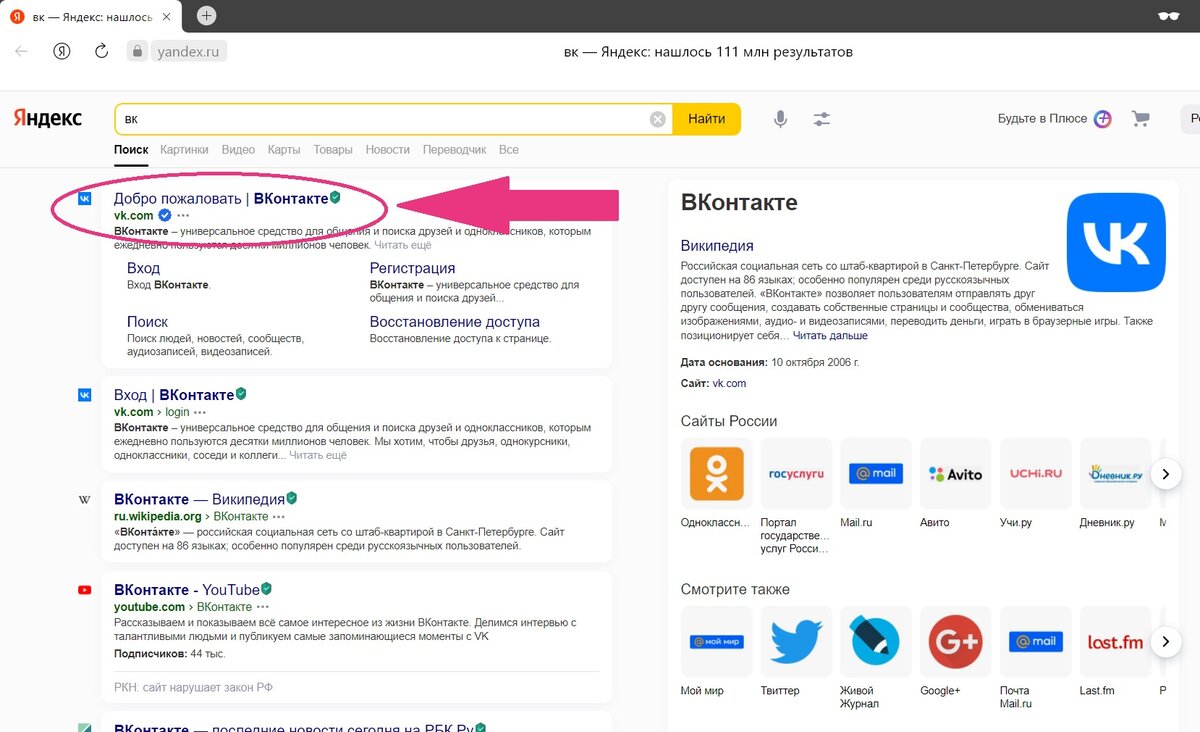Click Будьте в Плюсе text

coord(1042,118)
